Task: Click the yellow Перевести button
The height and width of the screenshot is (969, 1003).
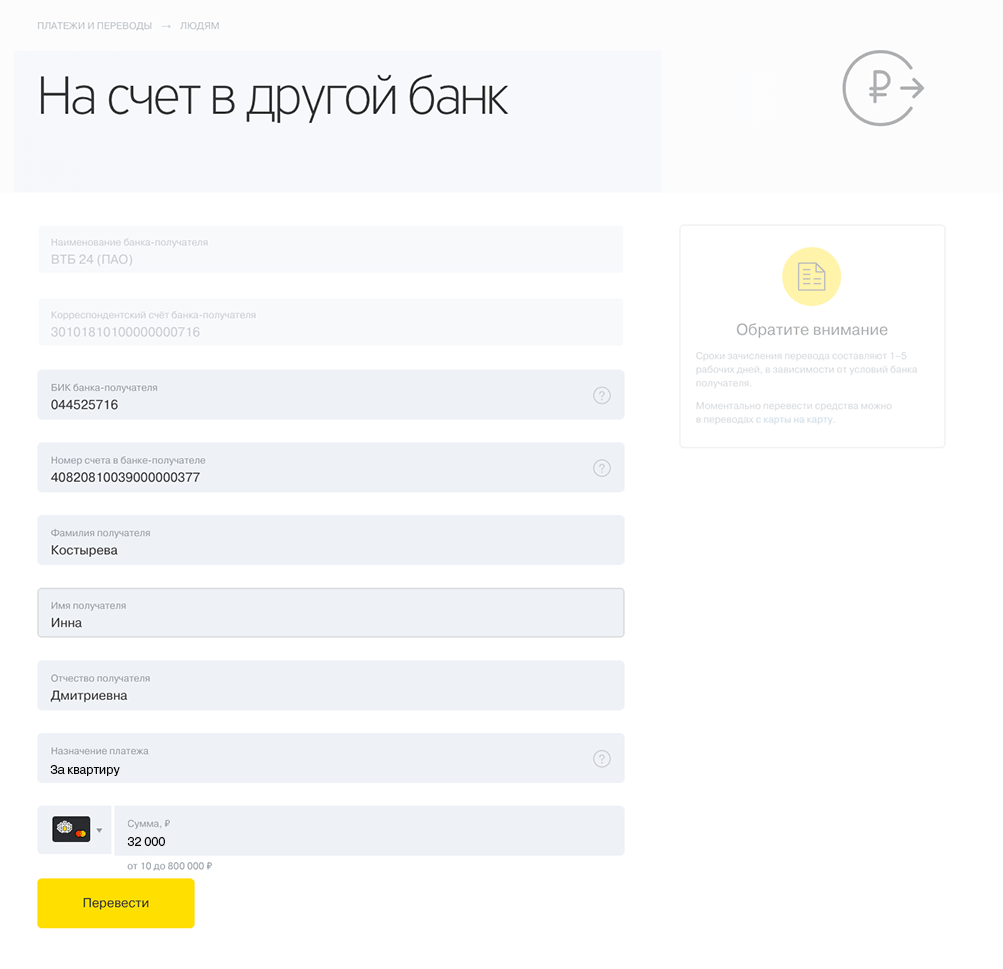Action: tap(116, 903)
